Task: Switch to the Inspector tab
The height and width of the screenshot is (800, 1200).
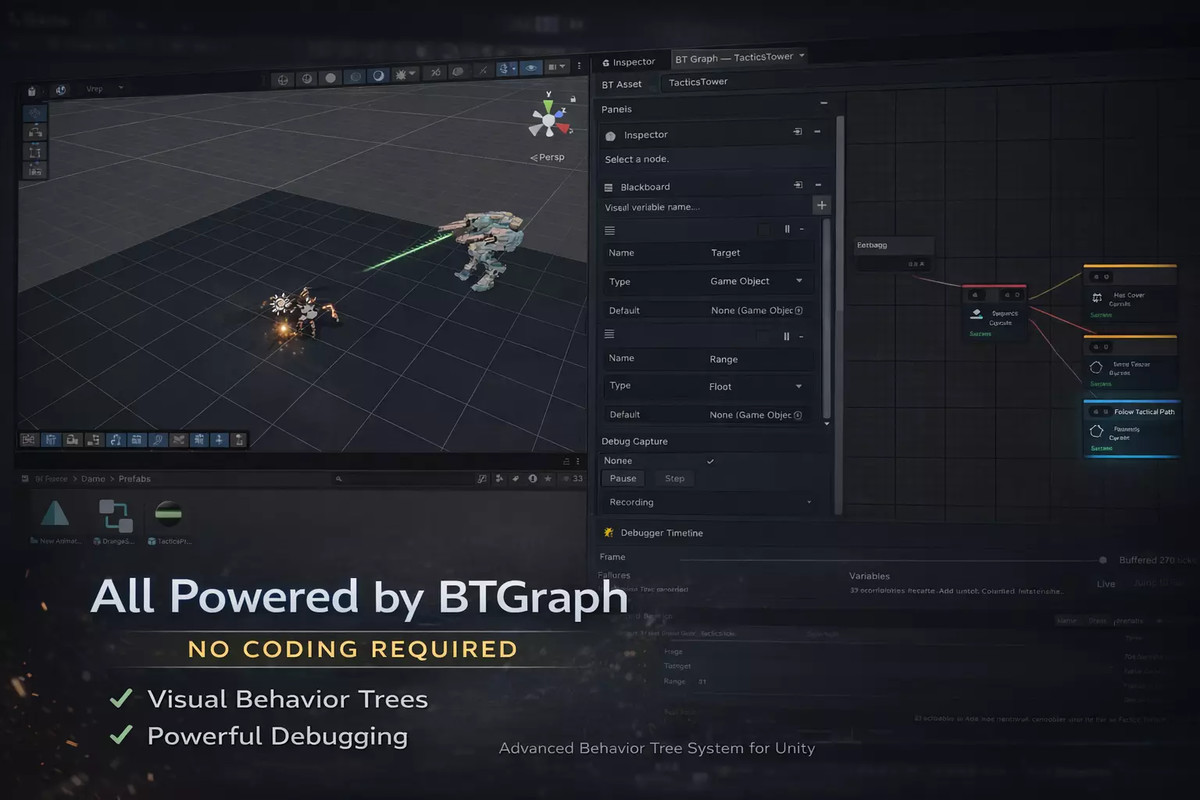Action: tap(630, 62)
